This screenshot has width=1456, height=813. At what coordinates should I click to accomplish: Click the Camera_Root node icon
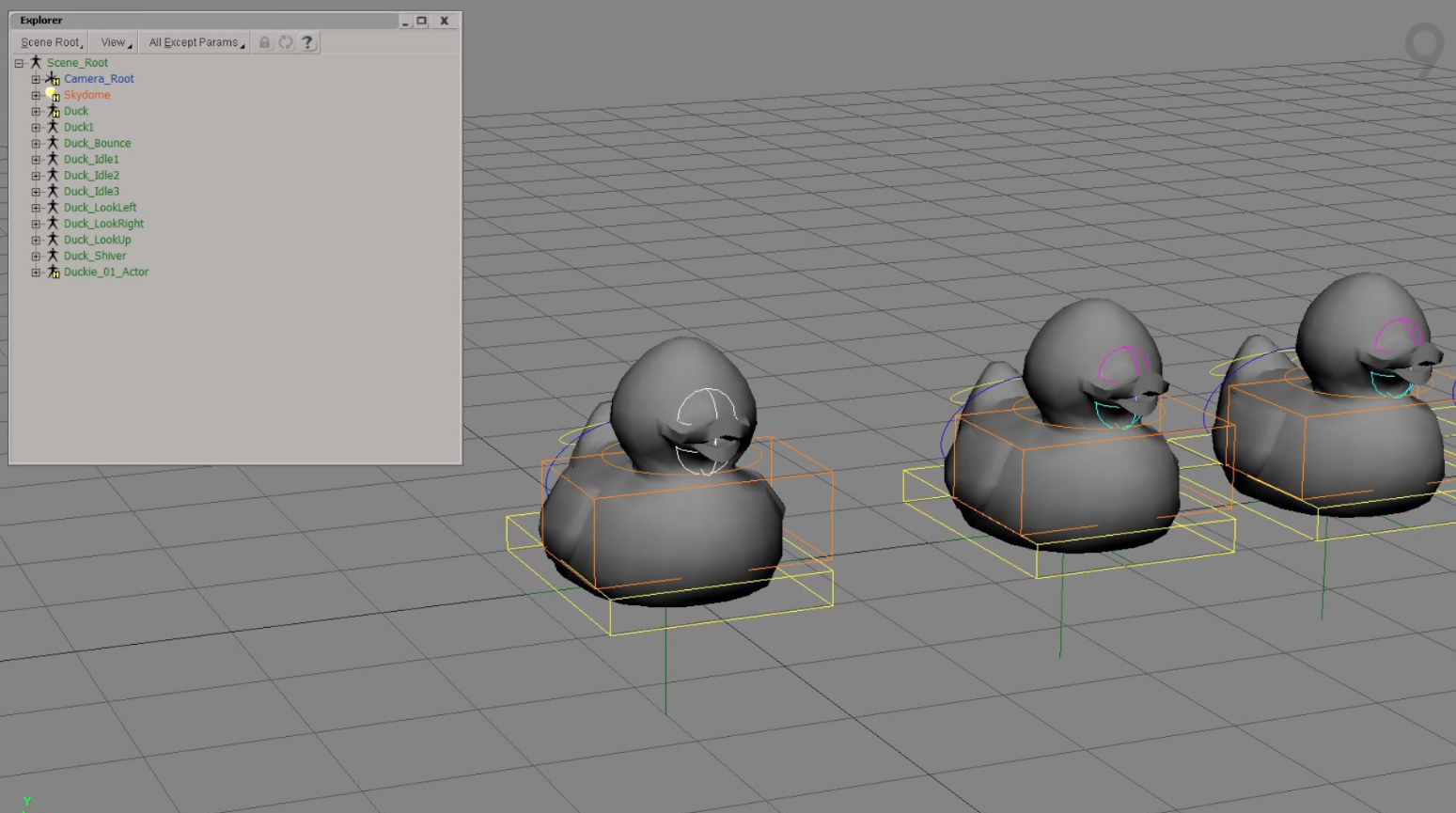click(x=53, y=79)
